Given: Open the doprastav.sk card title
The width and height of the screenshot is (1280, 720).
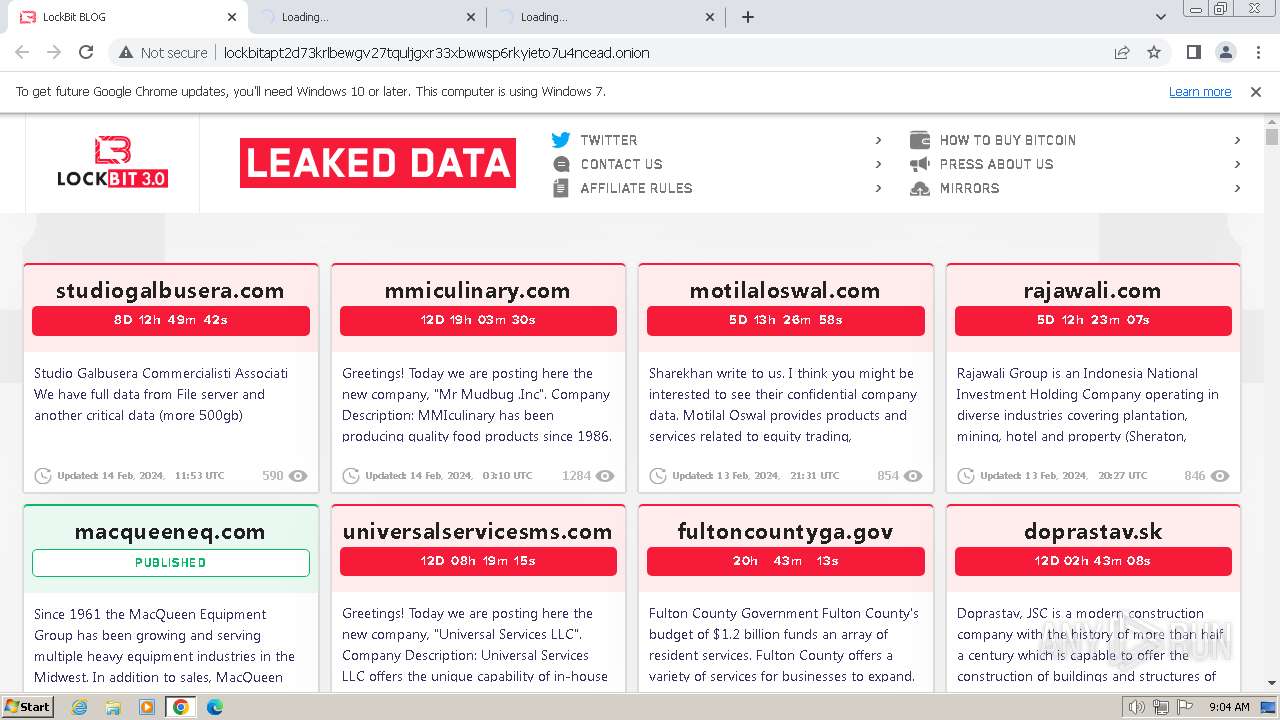Looking at the screenshot, I should pyautogui.click(x=1093, y=531).
